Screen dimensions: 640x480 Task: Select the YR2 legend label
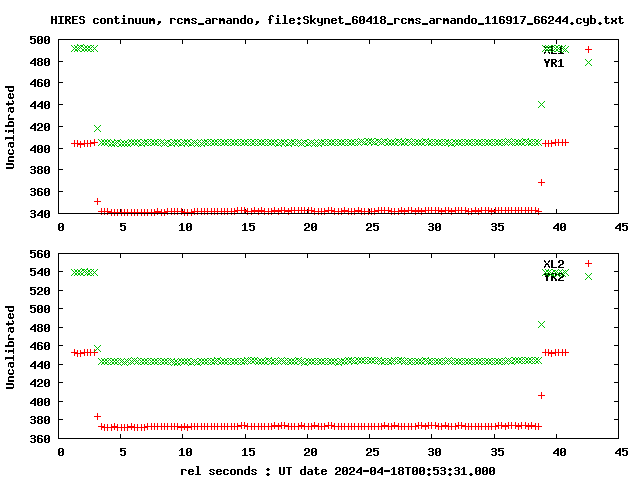[x=553, y=277]
